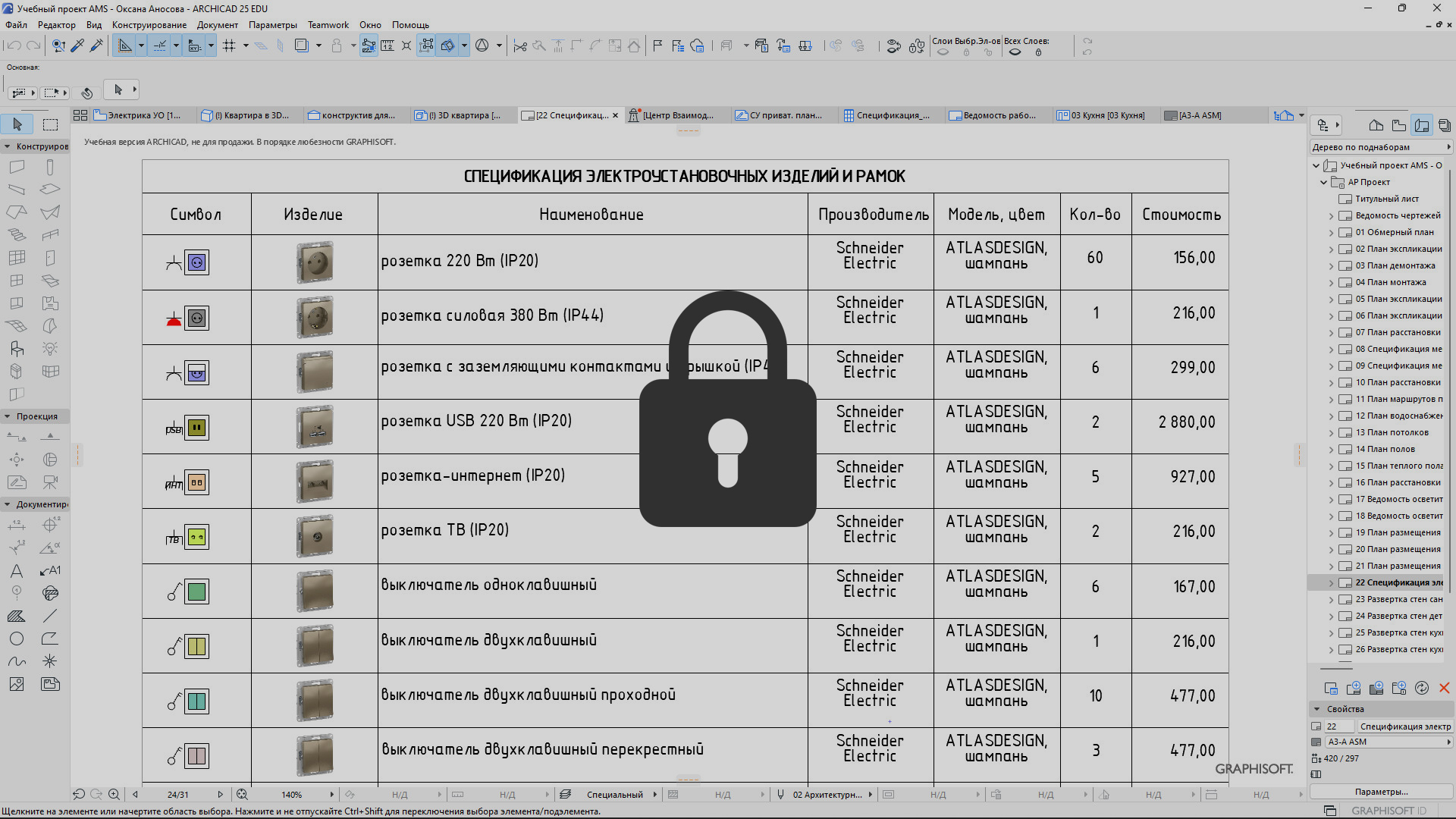Open the Специальный pen set selector
Image resolution: width=1456 pixels, height=819 pixels.
click(614, 795)
